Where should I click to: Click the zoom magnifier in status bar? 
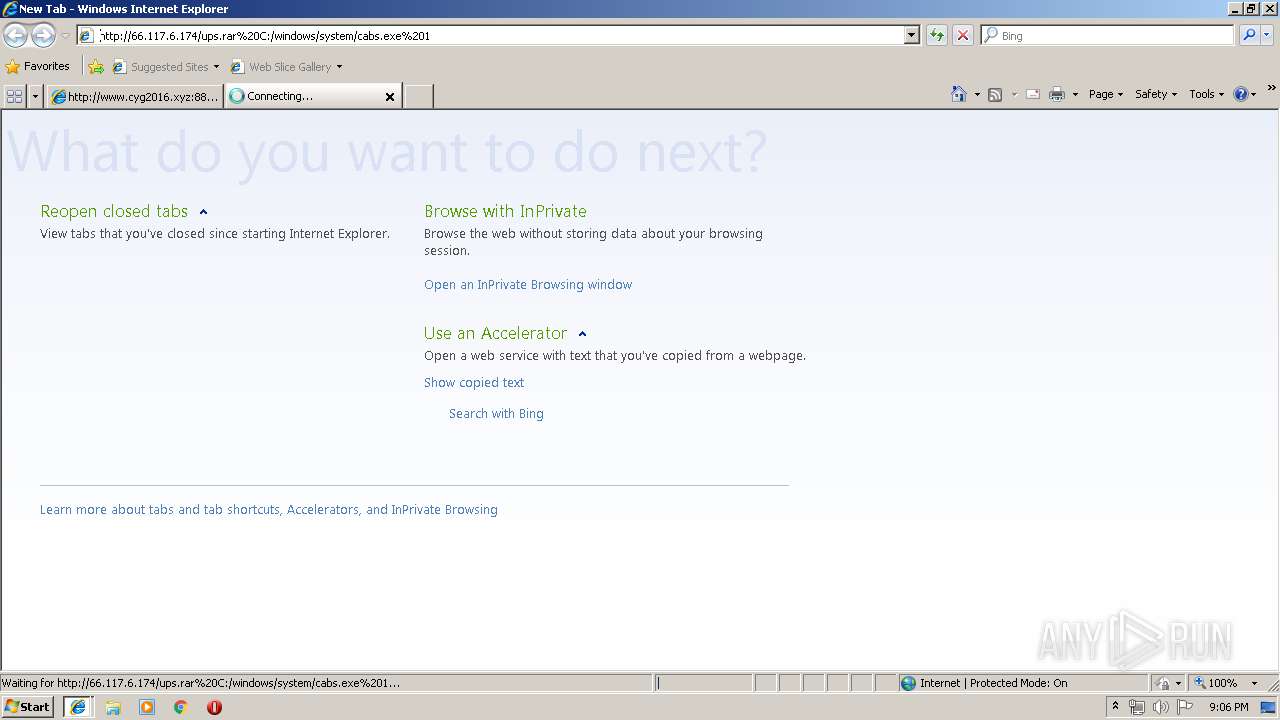[x=1200, y=683]
